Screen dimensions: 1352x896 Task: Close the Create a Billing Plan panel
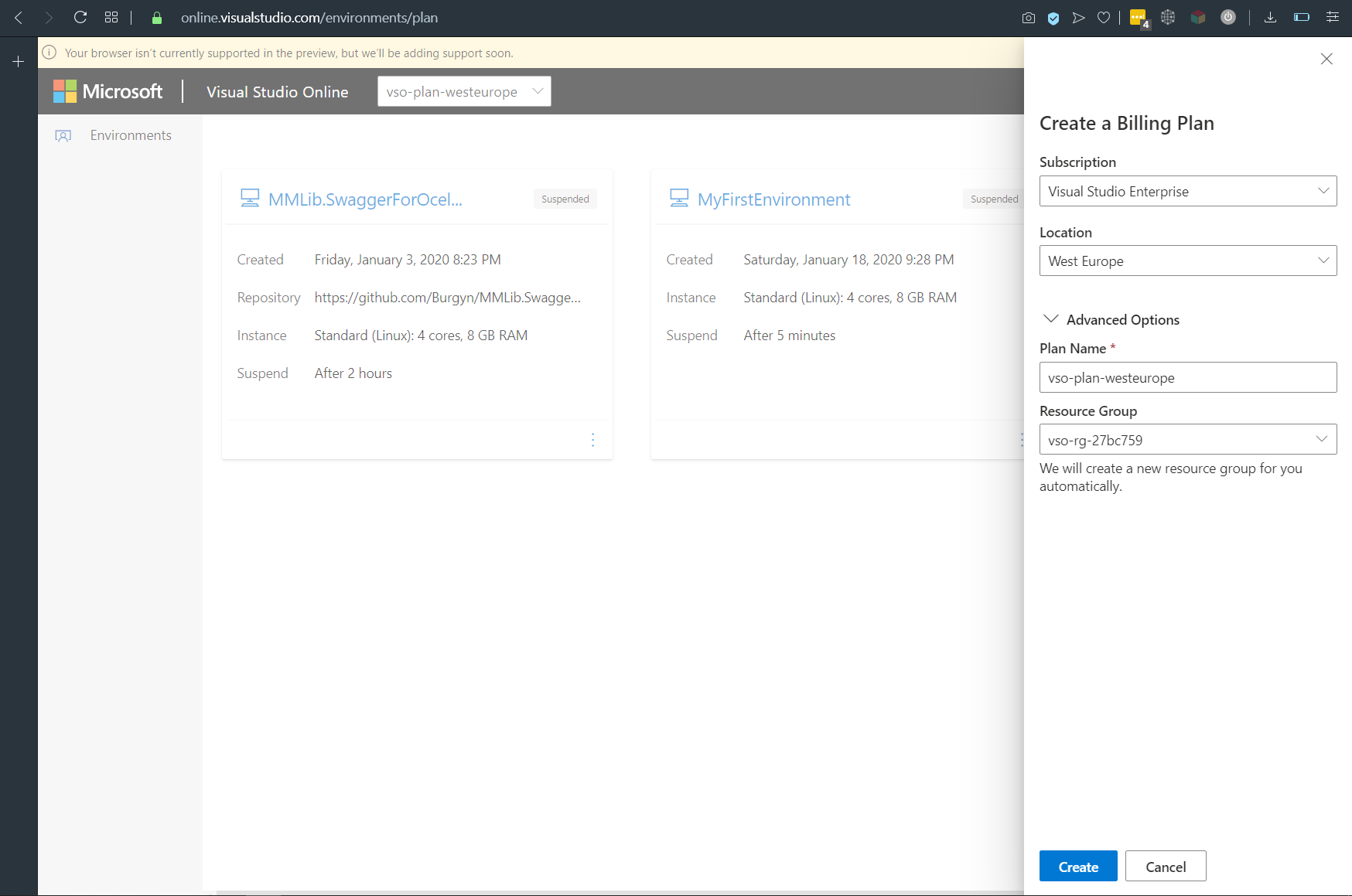(1326, 59)
